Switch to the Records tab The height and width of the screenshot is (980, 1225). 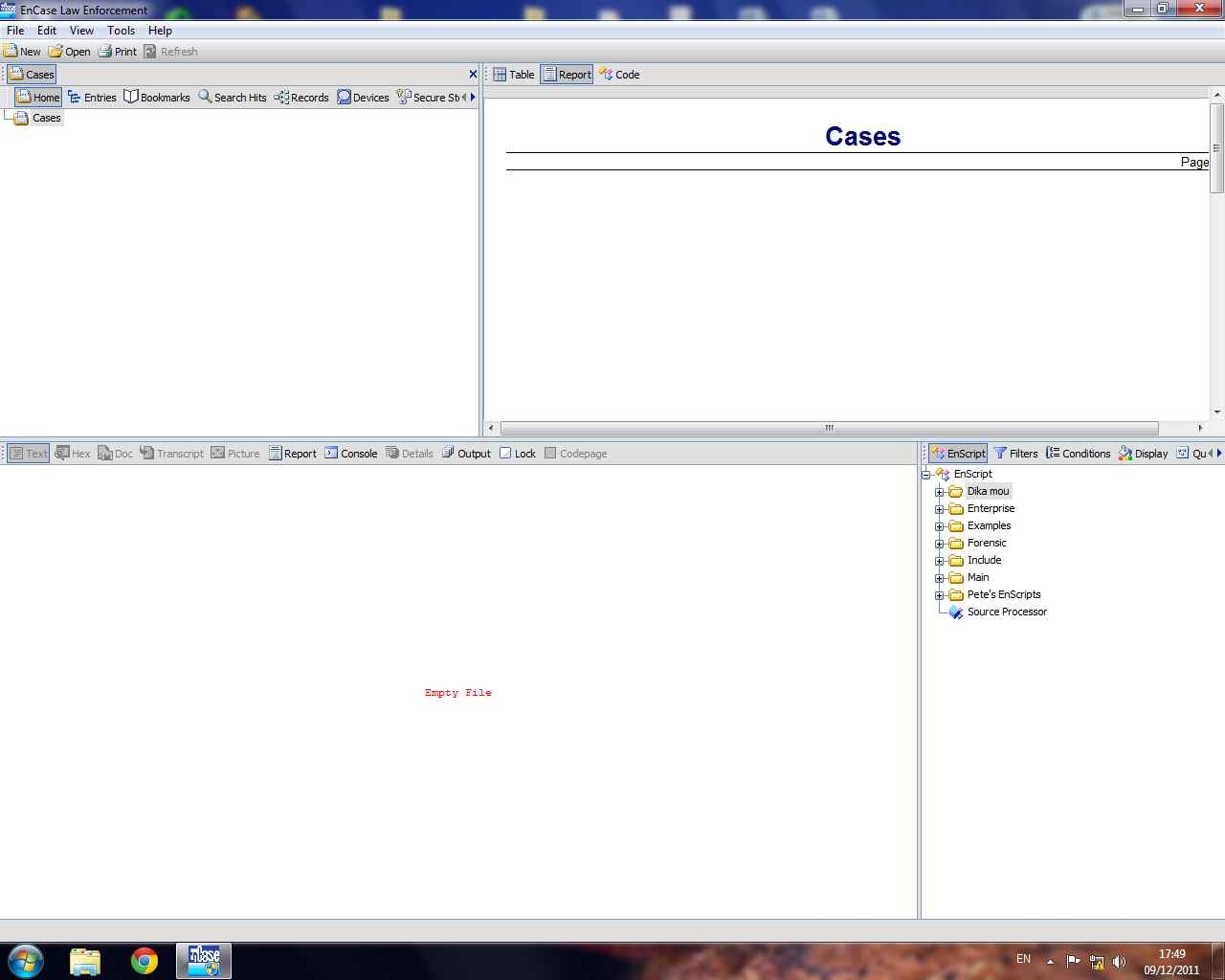301,98
